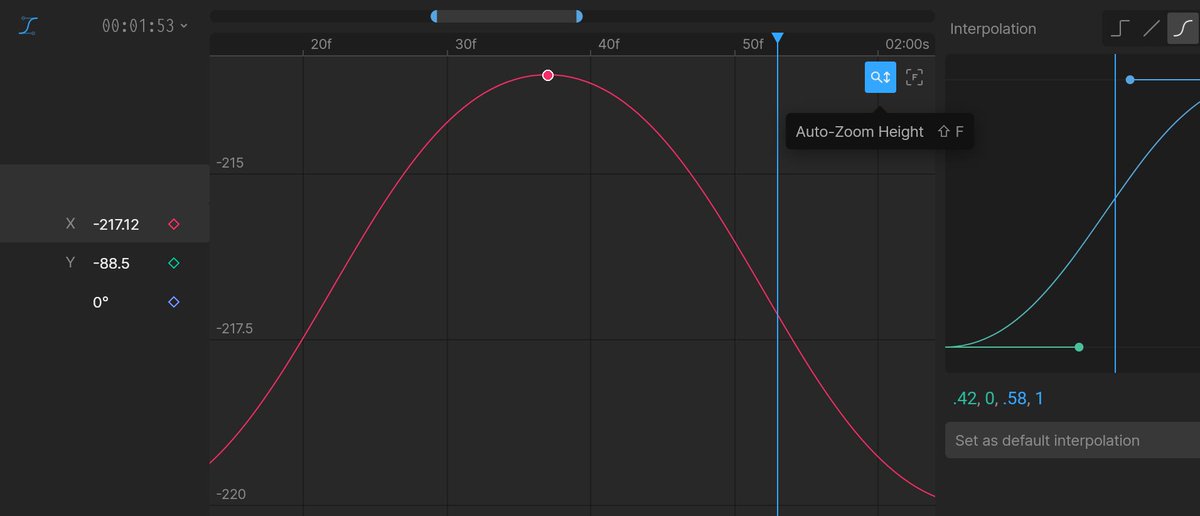Screen dimensions: 1200x516
Task: Click Set as default interpolation
Action: (1072, 440)
